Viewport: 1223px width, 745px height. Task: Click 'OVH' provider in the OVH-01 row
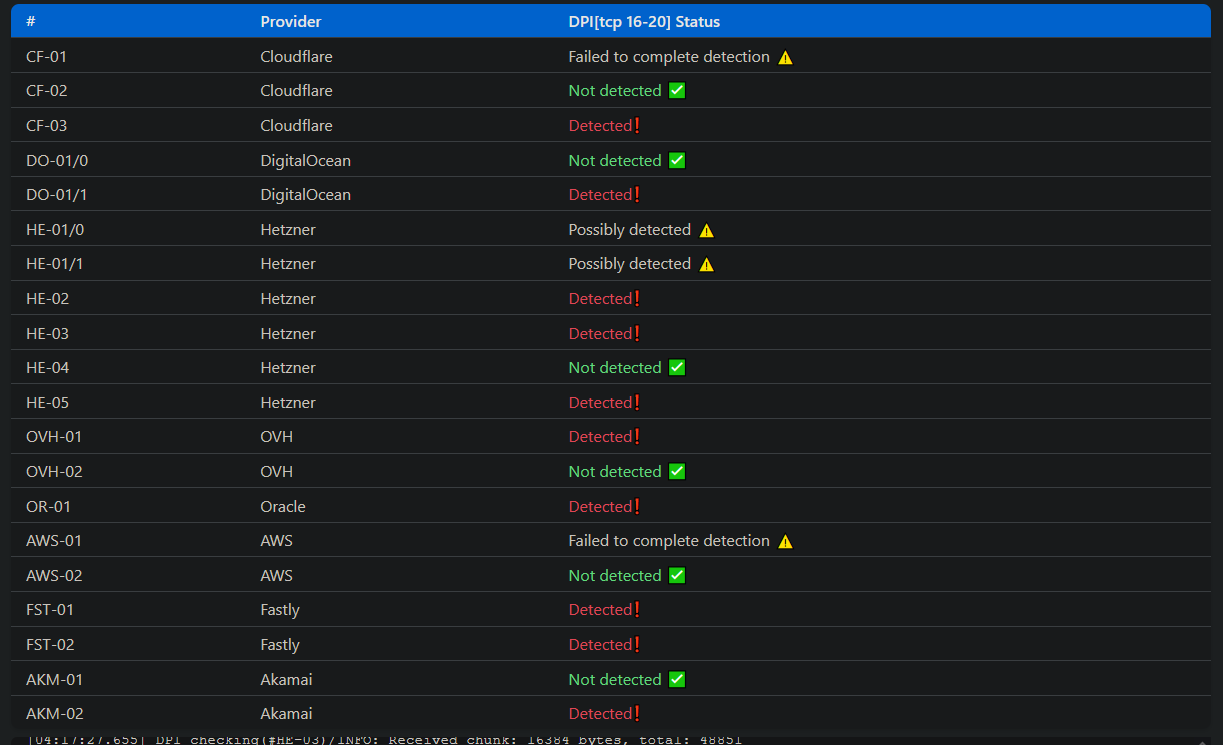click(x=276, y=437)
